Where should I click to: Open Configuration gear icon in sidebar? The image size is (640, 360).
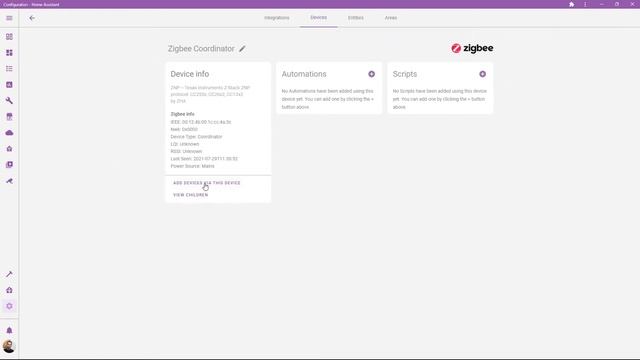click(x=9, y=306)
